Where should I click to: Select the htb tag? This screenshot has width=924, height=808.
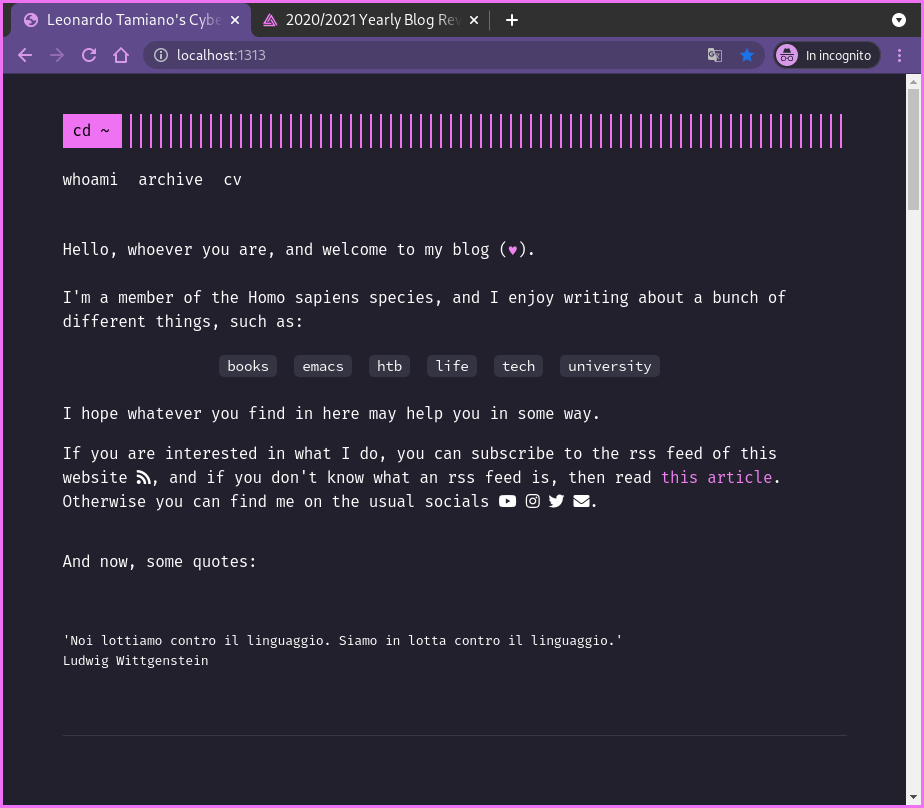coord(390,366)
